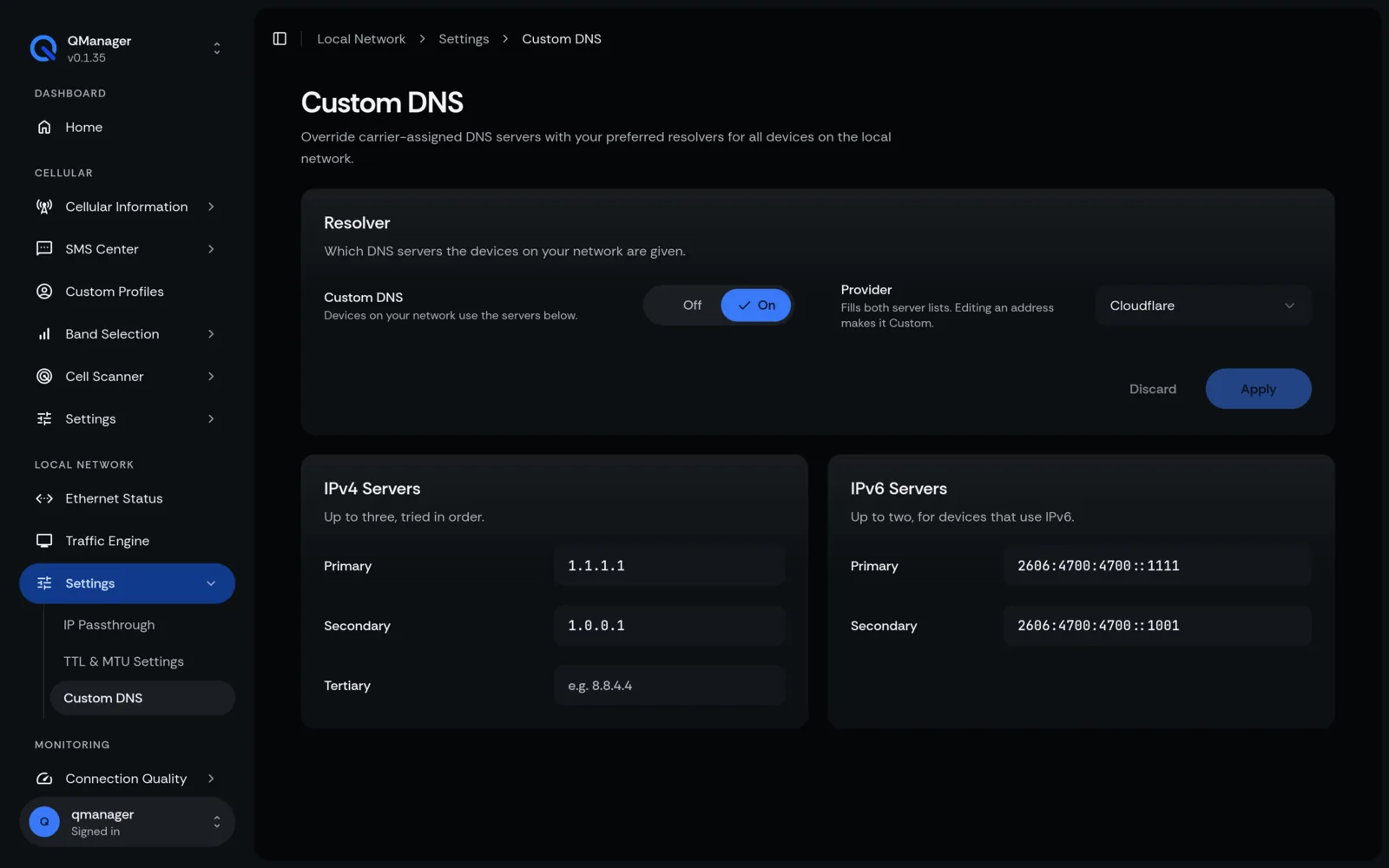Click the QManager logo icon
This screenshot has width=1389, height=868.
pos(43,49)
